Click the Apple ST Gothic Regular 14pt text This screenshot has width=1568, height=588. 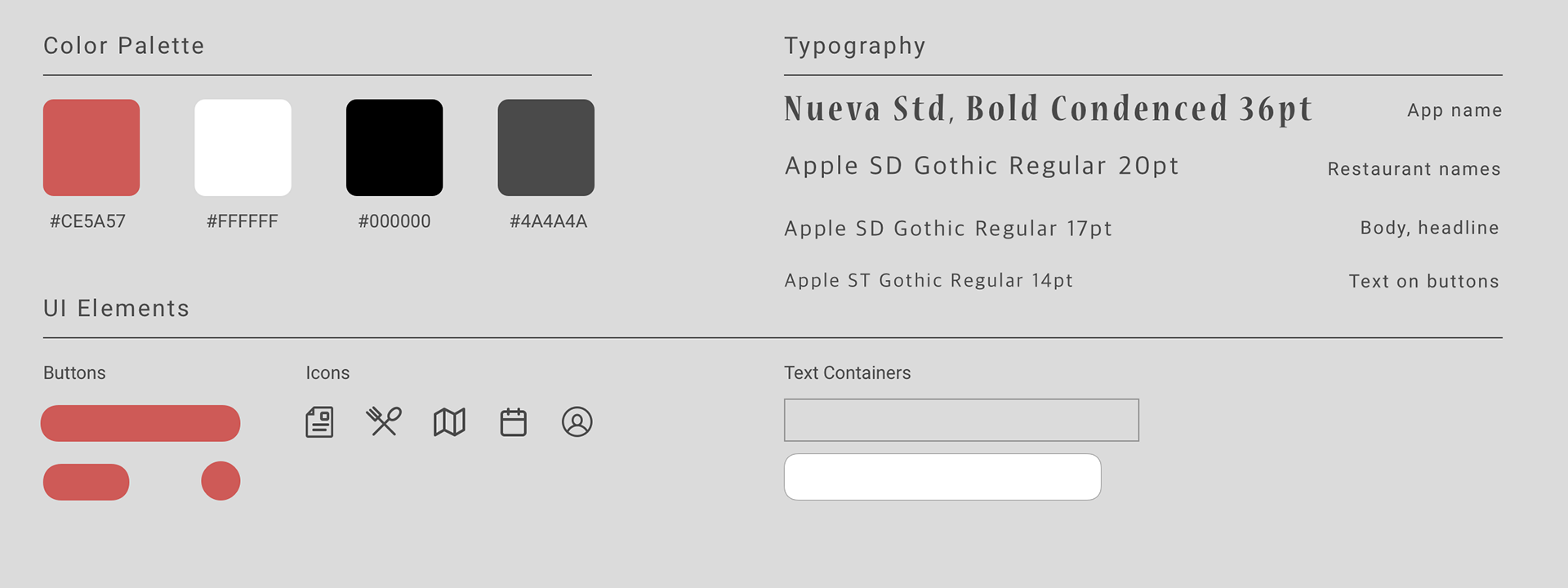tap(929, 280)
